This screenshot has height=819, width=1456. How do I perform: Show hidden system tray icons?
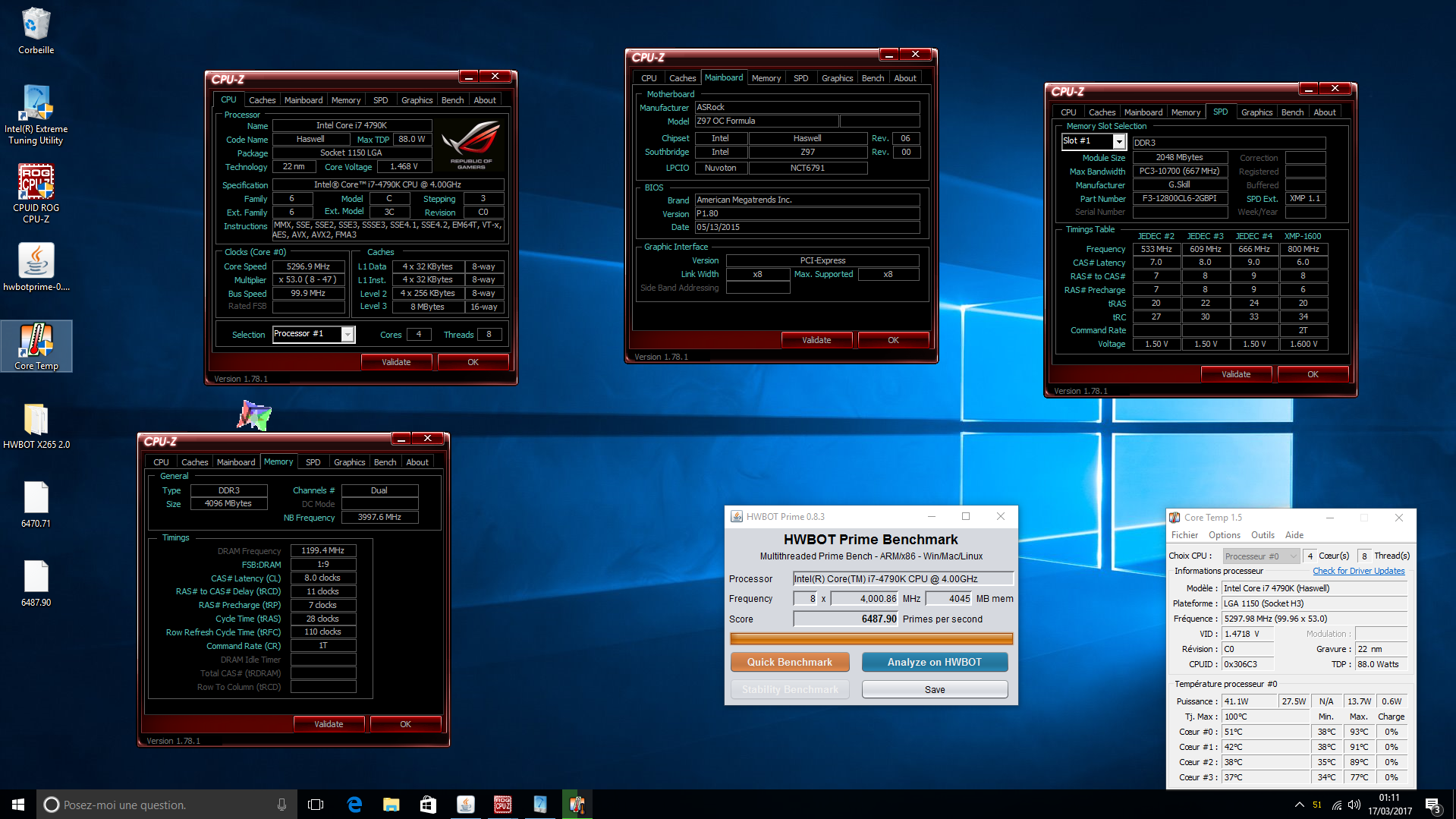pos(1299,805)
